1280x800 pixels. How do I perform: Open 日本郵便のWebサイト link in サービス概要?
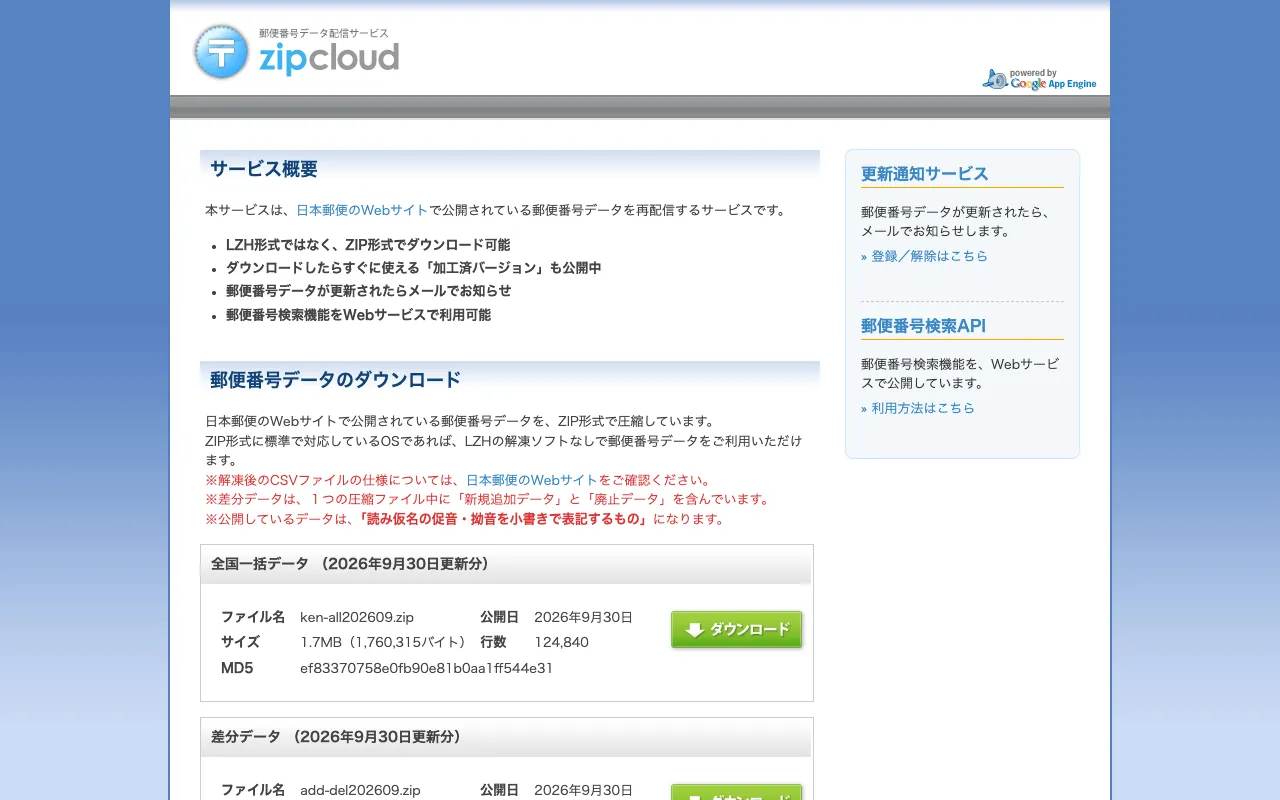(362, 210)
